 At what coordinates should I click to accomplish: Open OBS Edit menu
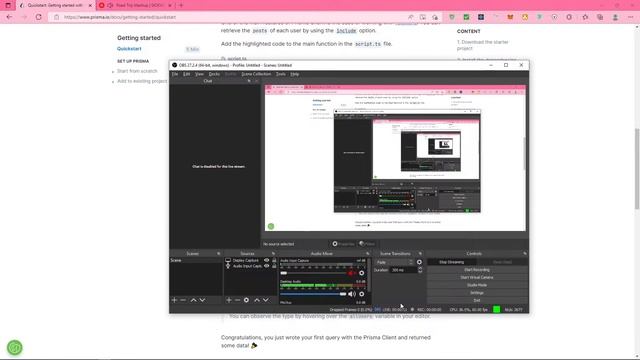[187, 74]
